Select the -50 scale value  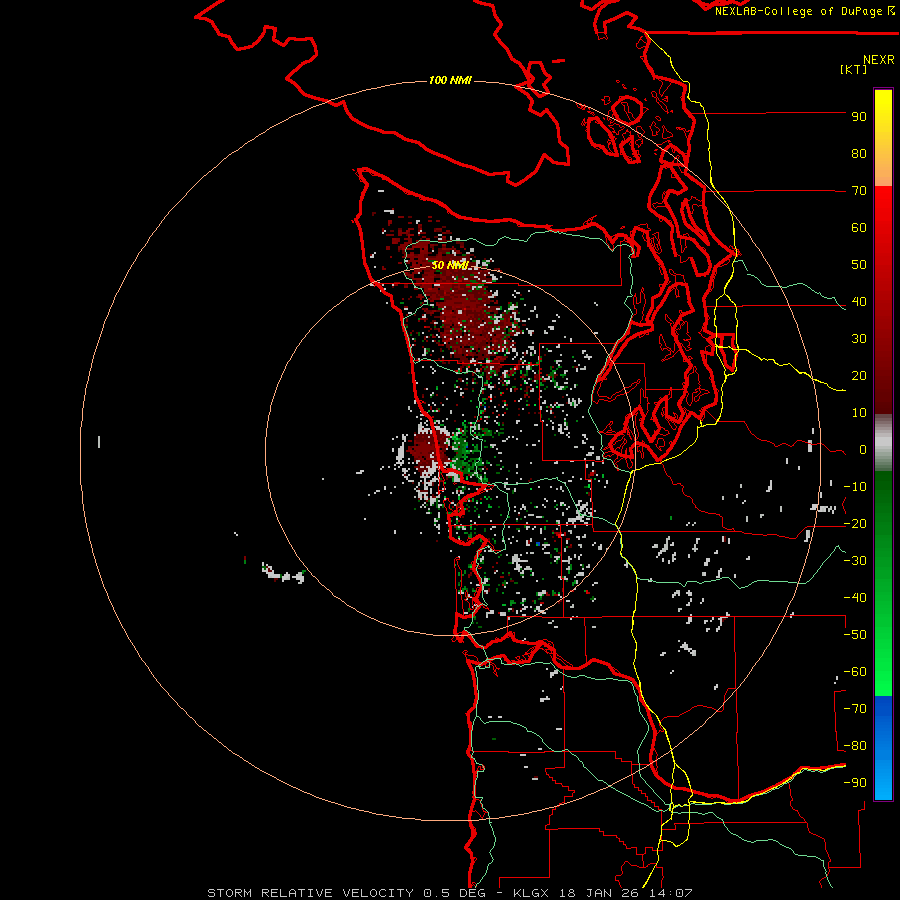click(x=855, y=635)
